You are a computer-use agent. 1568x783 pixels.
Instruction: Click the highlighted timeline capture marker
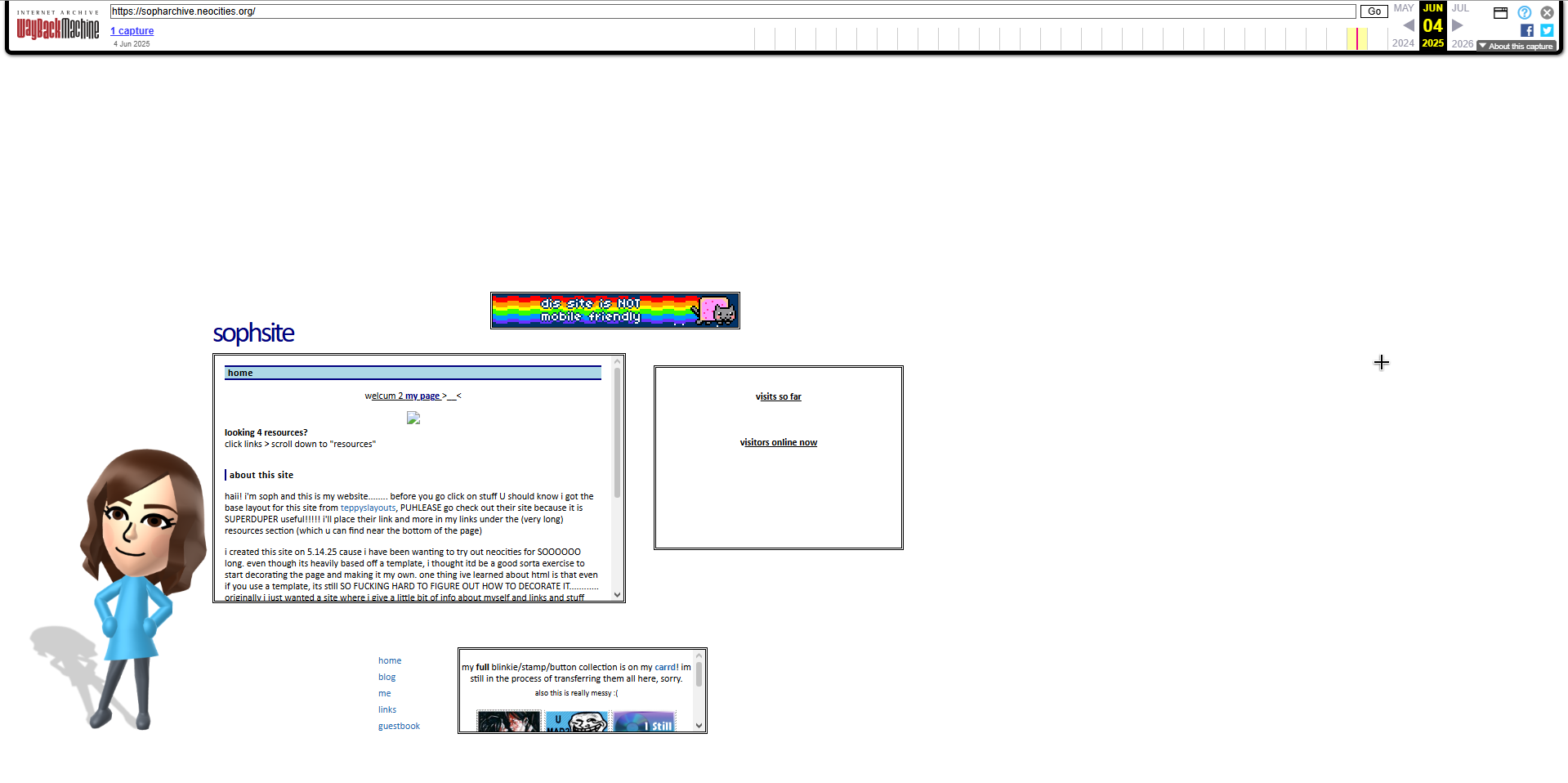(1356, 38)
